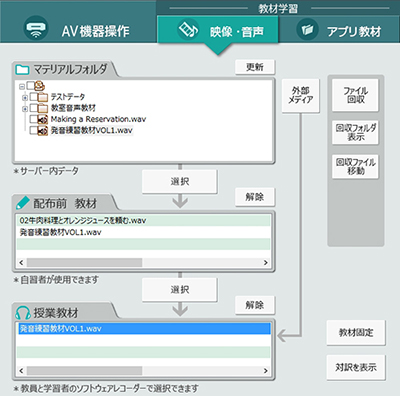Click the マテリアルフォルダ folder icon
This screenshot has height=396, width=400.
click(22, 69)
